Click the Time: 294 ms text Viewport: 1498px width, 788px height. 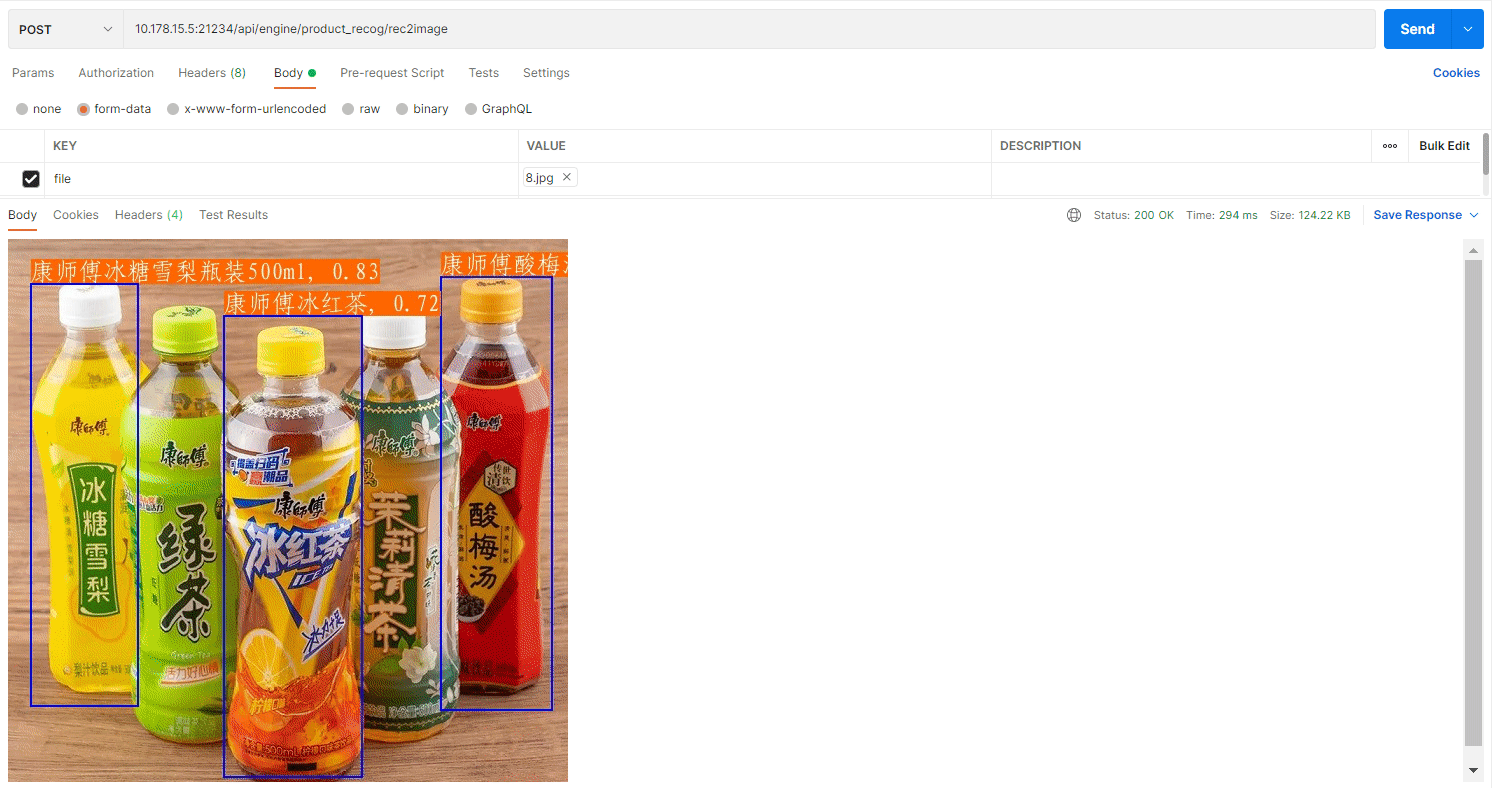pos(1222,215)
